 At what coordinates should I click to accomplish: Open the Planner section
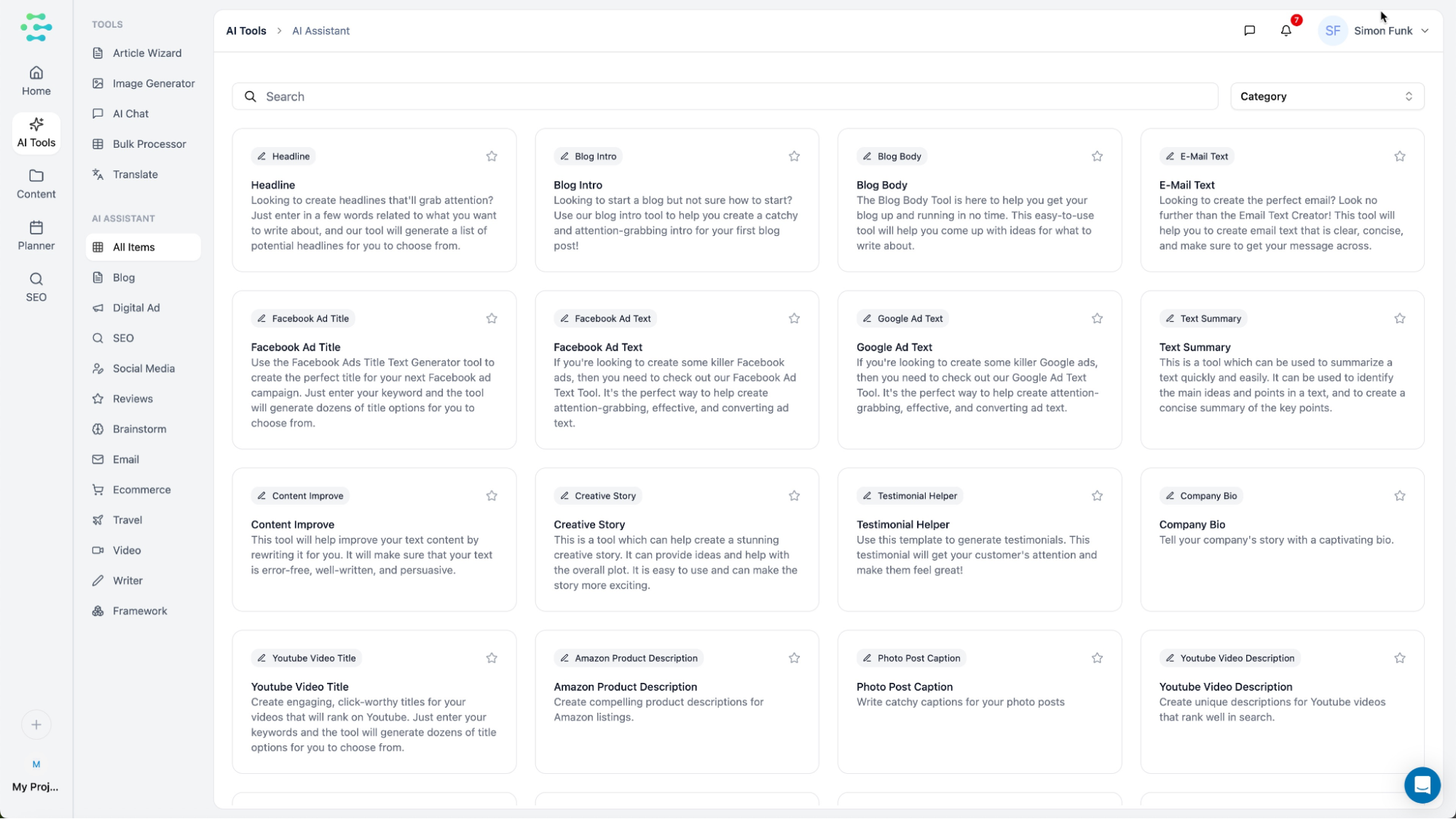[x=36, y=234]
